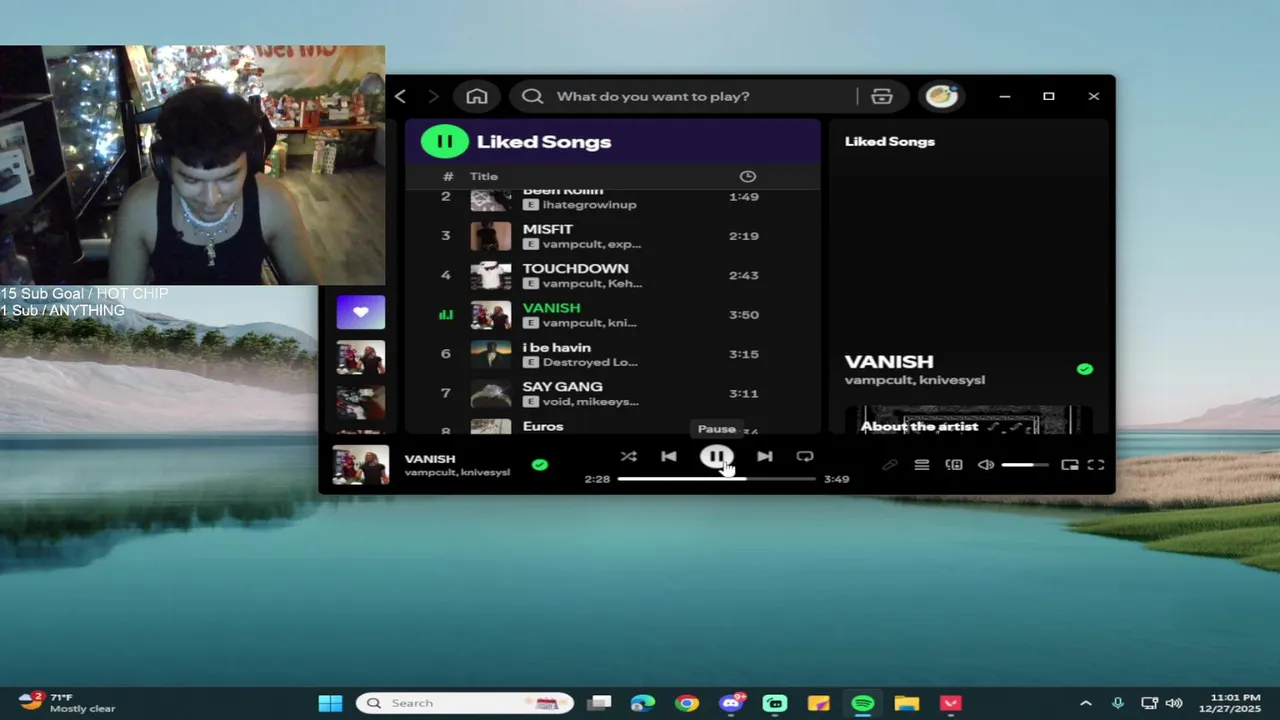Select the playing VANISH track in list

coord(612,315)
